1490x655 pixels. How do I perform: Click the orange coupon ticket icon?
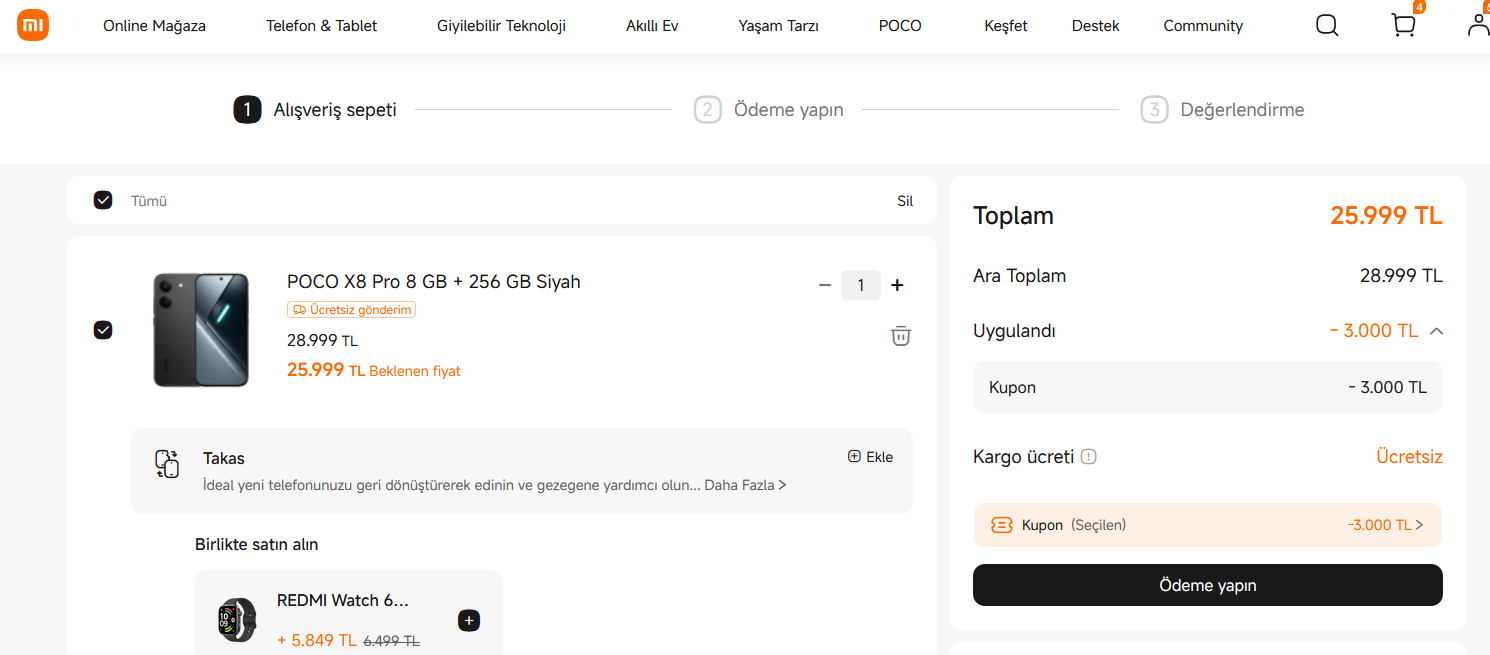(1001, 525)
